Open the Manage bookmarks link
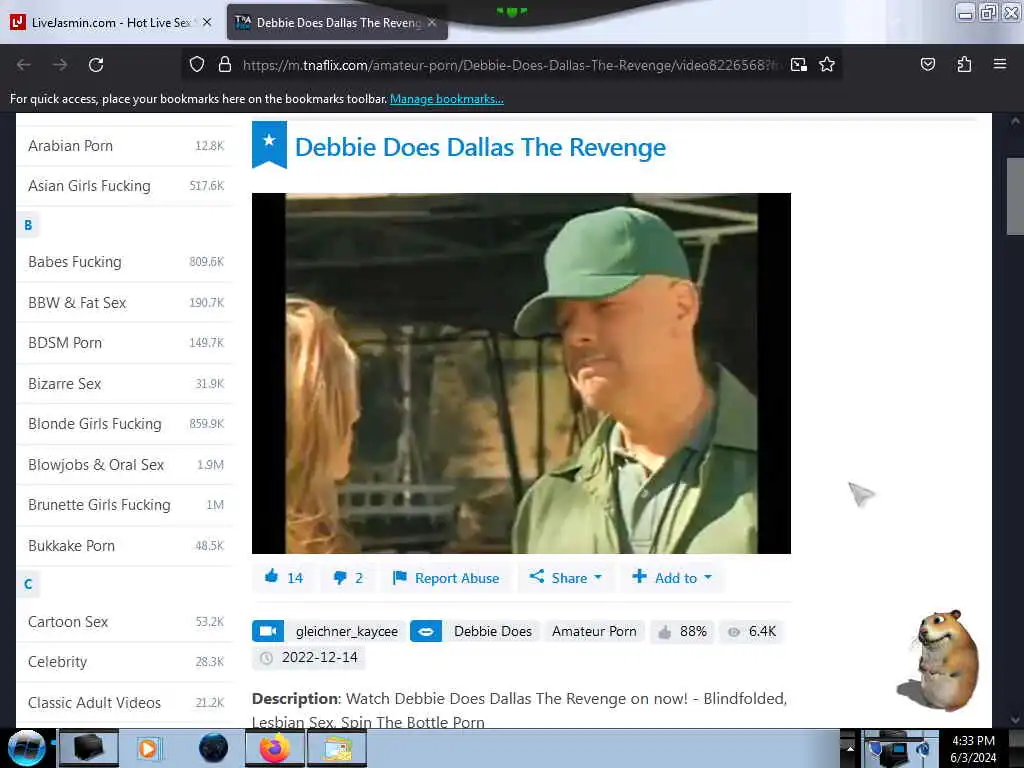The height and width of the screenshot is (768, 1024). 447,99
